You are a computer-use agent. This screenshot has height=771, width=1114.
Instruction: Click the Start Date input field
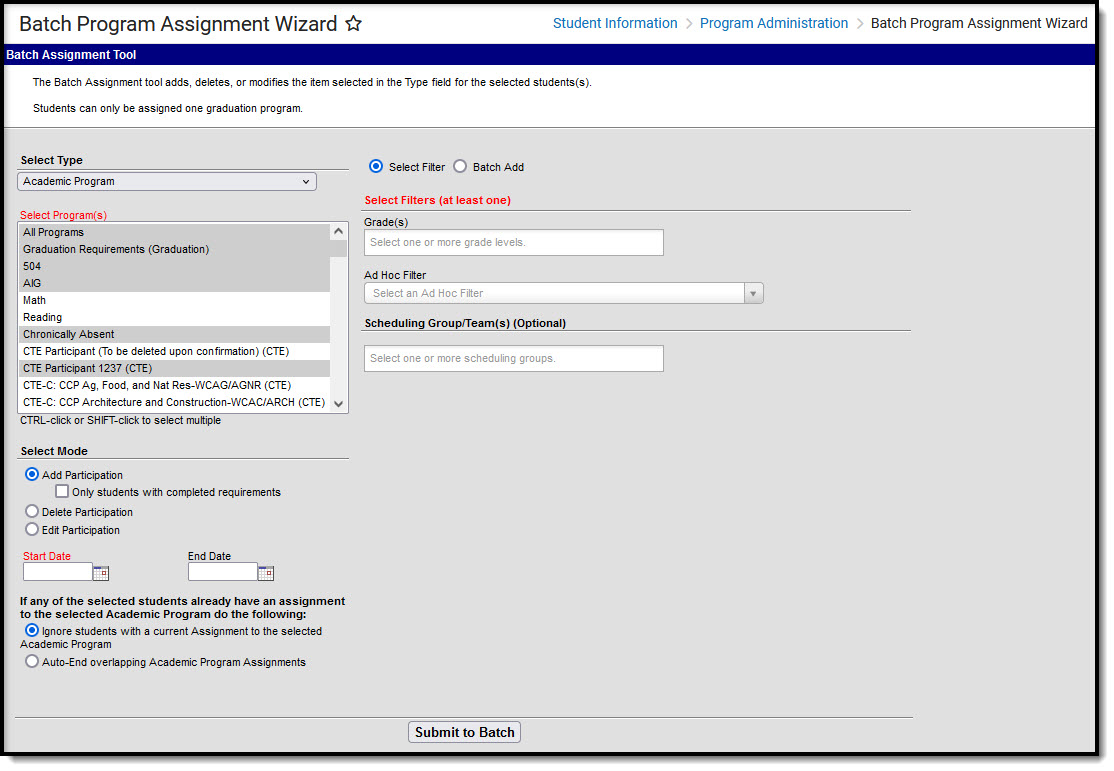point(58,572)
